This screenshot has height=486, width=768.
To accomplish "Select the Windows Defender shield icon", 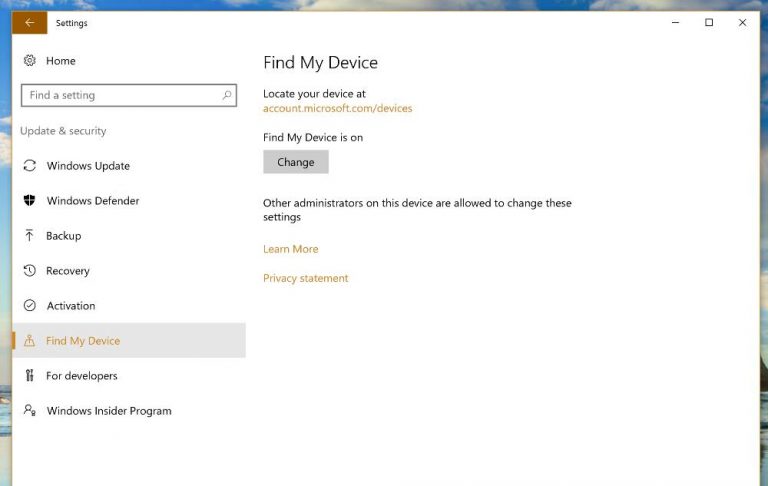I will click(30, 201).
